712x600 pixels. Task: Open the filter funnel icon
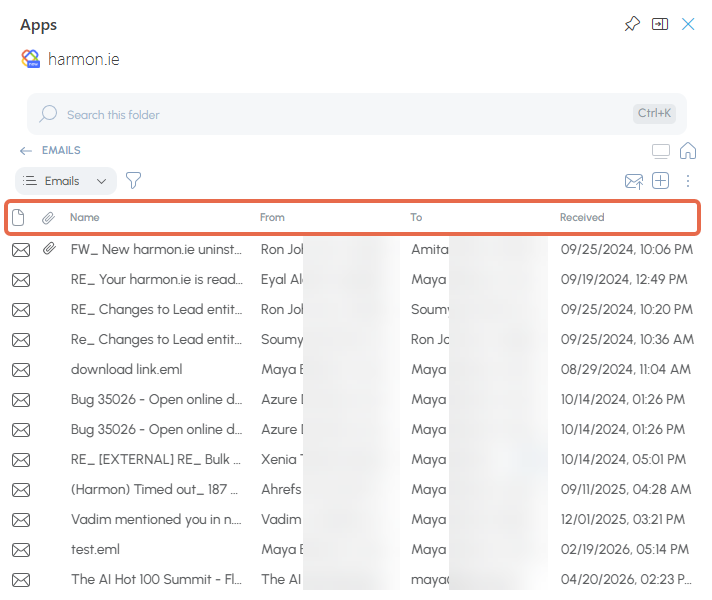[133, 180]
